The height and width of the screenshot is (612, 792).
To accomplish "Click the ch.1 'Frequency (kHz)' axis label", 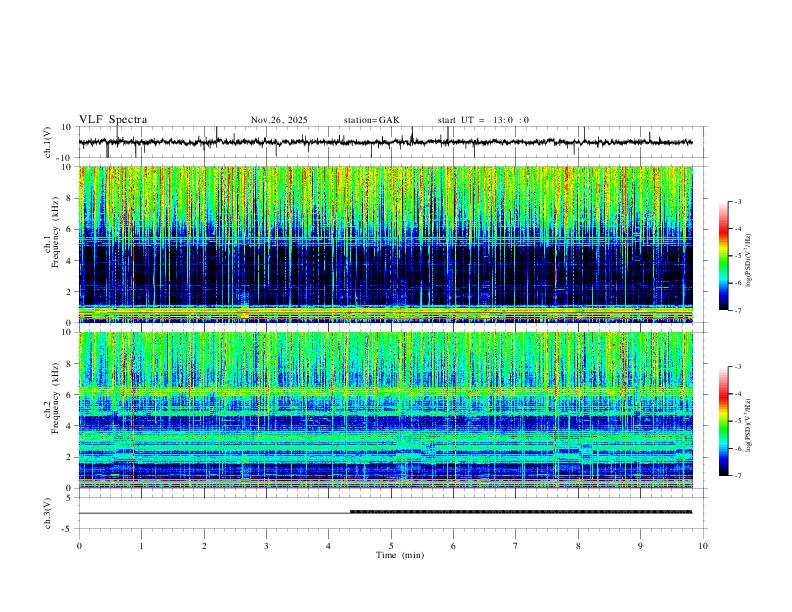I will (x=56, y=233).
